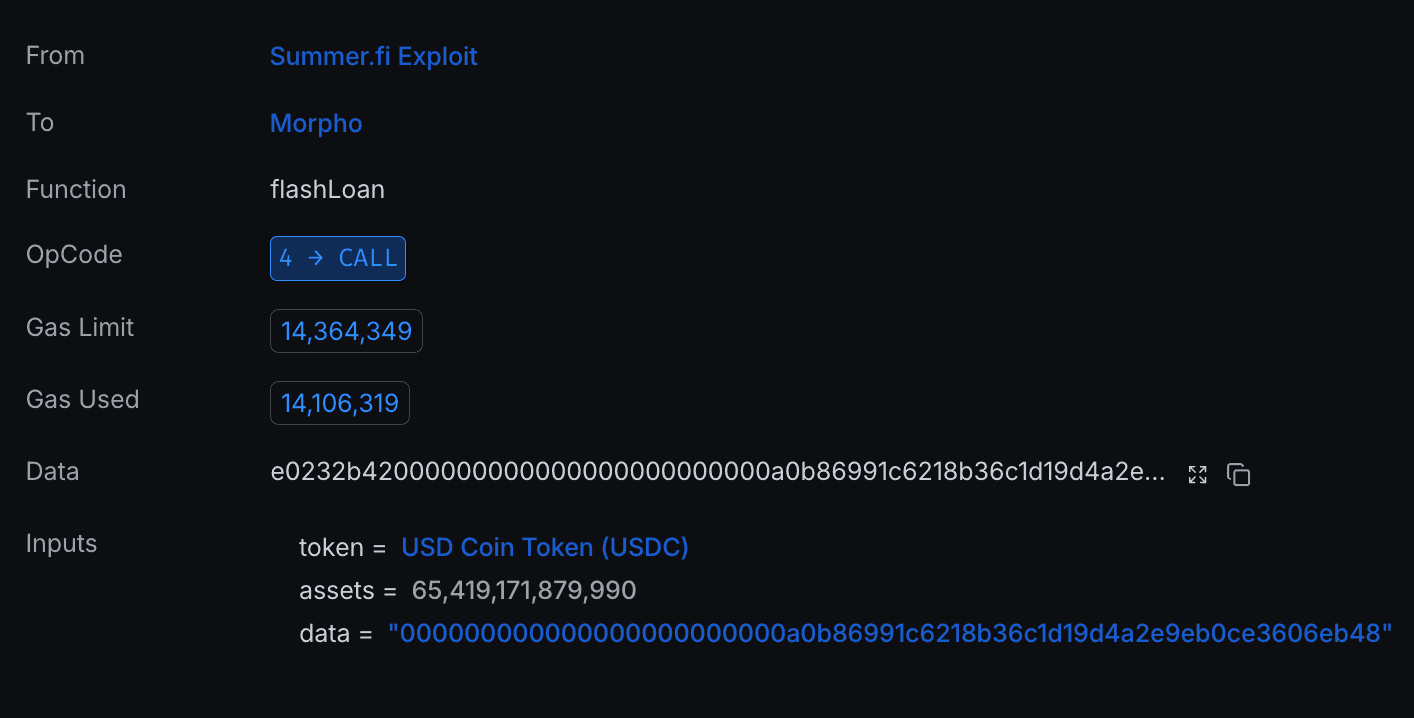
Task: Click the truncated Data hex text
Action: coord(718,472)
